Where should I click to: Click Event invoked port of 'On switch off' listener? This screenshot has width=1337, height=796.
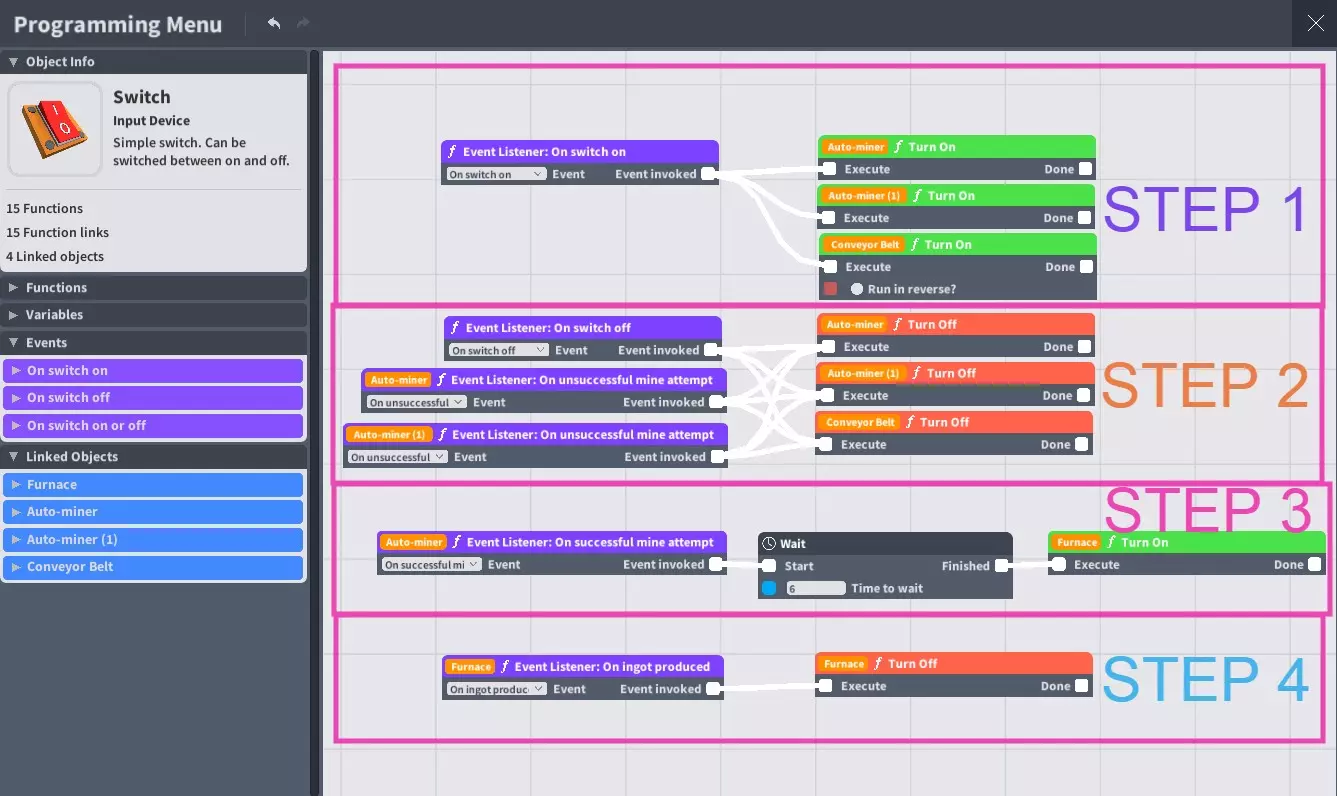[710, 350]
